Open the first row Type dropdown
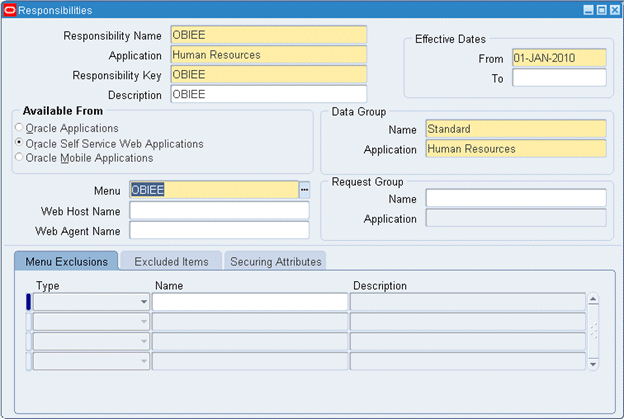624x419 pixels. pyautogui.click(x=144, y=302)
